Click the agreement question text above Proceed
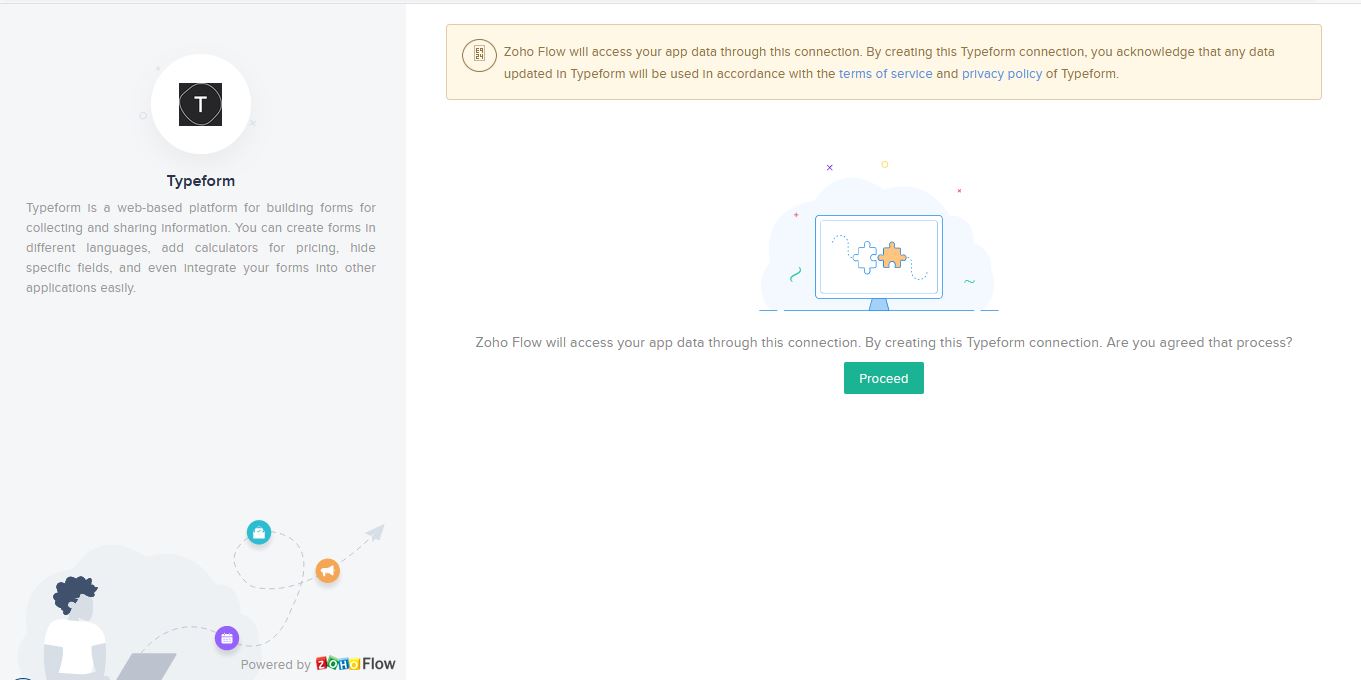The width and height of the screenshot is (1361, 680). tap(883, 342)
